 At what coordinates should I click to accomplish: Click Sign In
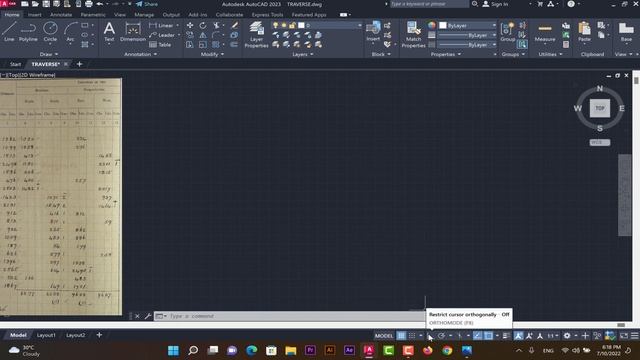click(496, 4)
